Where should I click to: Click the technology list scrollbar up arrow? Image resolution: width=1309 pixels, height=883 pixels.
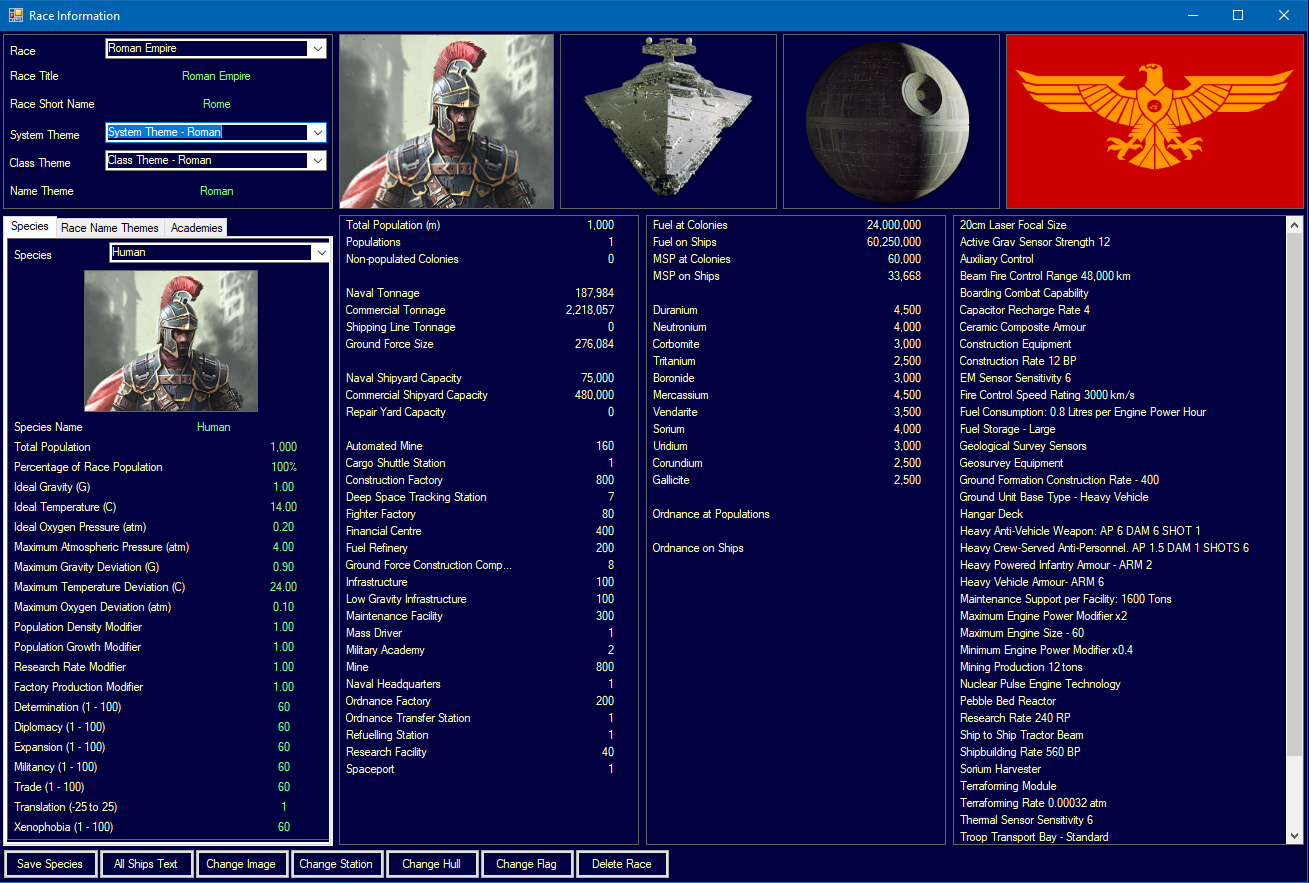coord(1295,225)
